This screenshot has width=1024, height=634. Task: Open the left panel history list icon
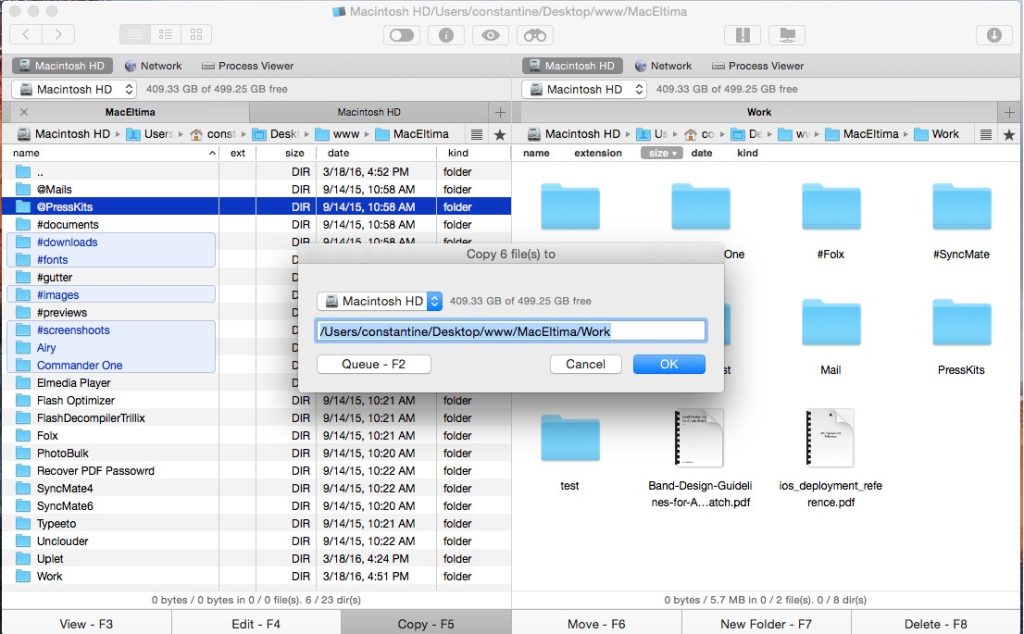pyautogui.click(x=477, y=135)
